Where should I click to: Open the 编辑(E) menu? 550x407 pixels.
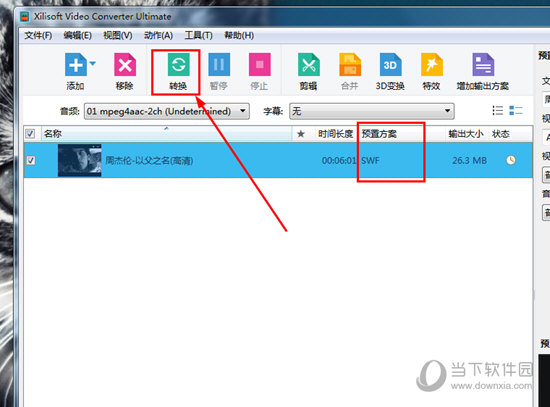[78, 35]
